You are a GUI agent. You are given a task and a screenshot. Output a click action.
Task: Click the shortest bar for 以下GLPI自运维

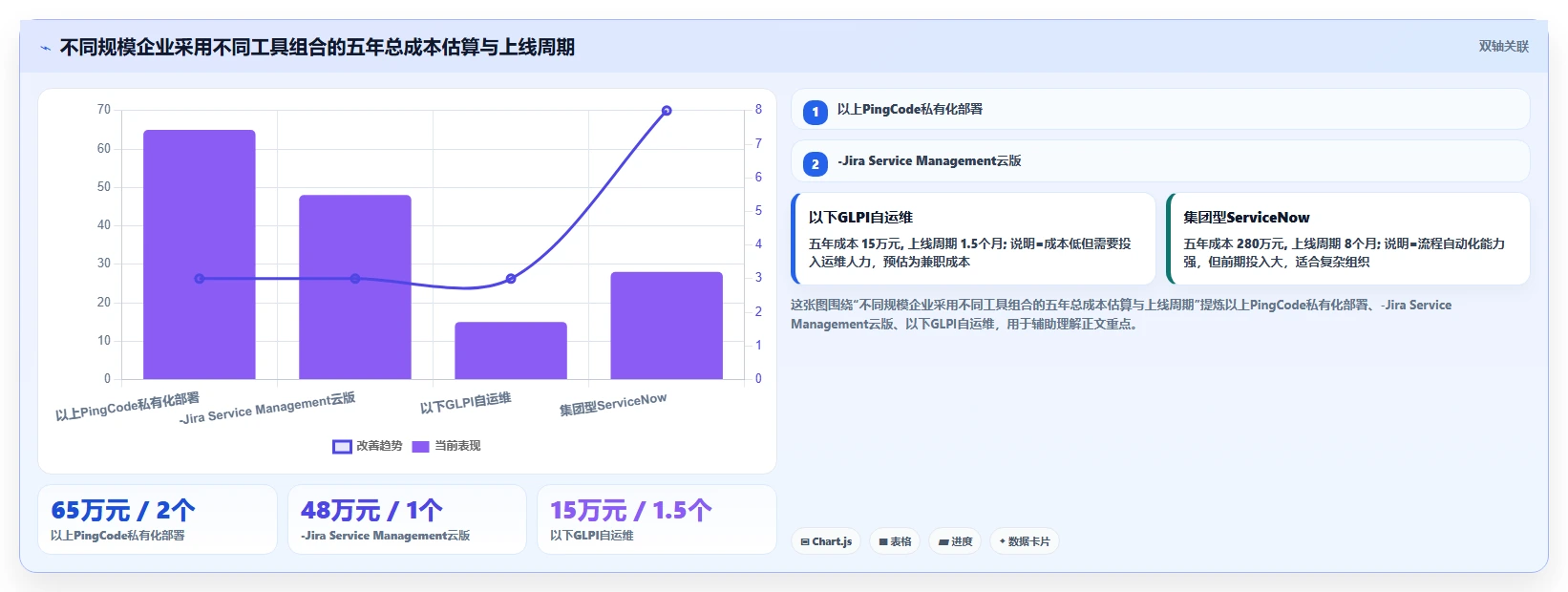coord(511,350)
